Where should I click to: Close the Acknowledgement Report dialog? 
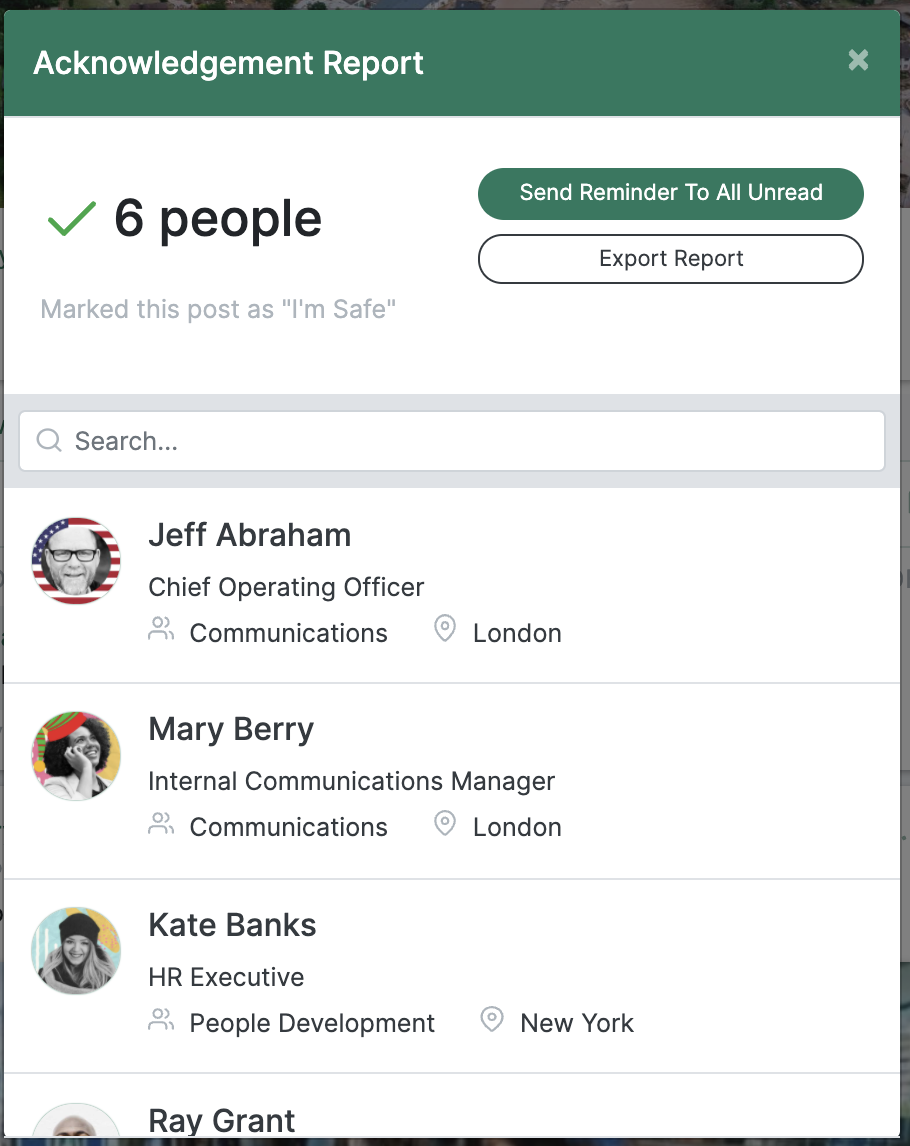[858, 60]
